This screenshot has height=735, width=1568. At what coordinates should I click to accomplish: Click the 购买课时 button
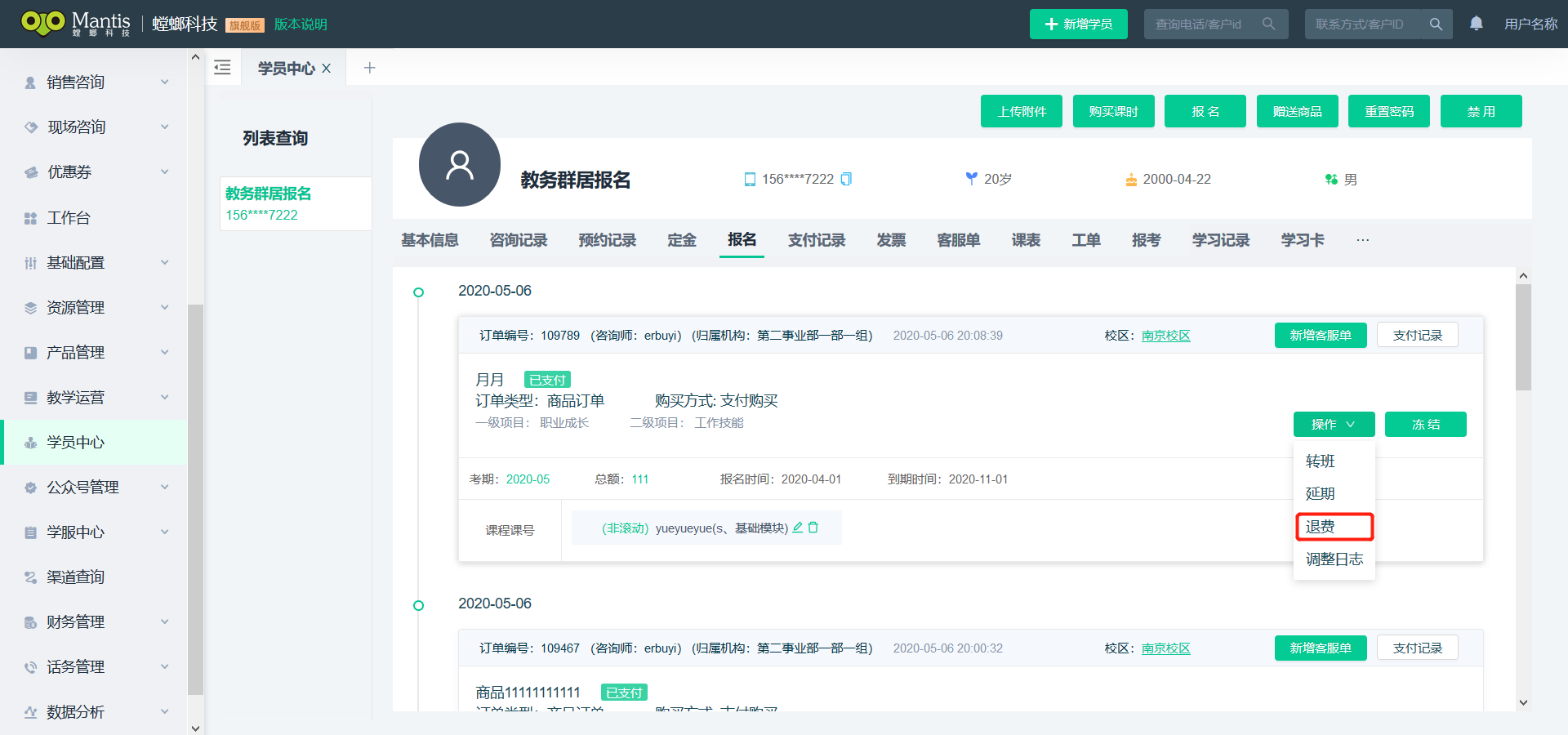point(1113,111)
